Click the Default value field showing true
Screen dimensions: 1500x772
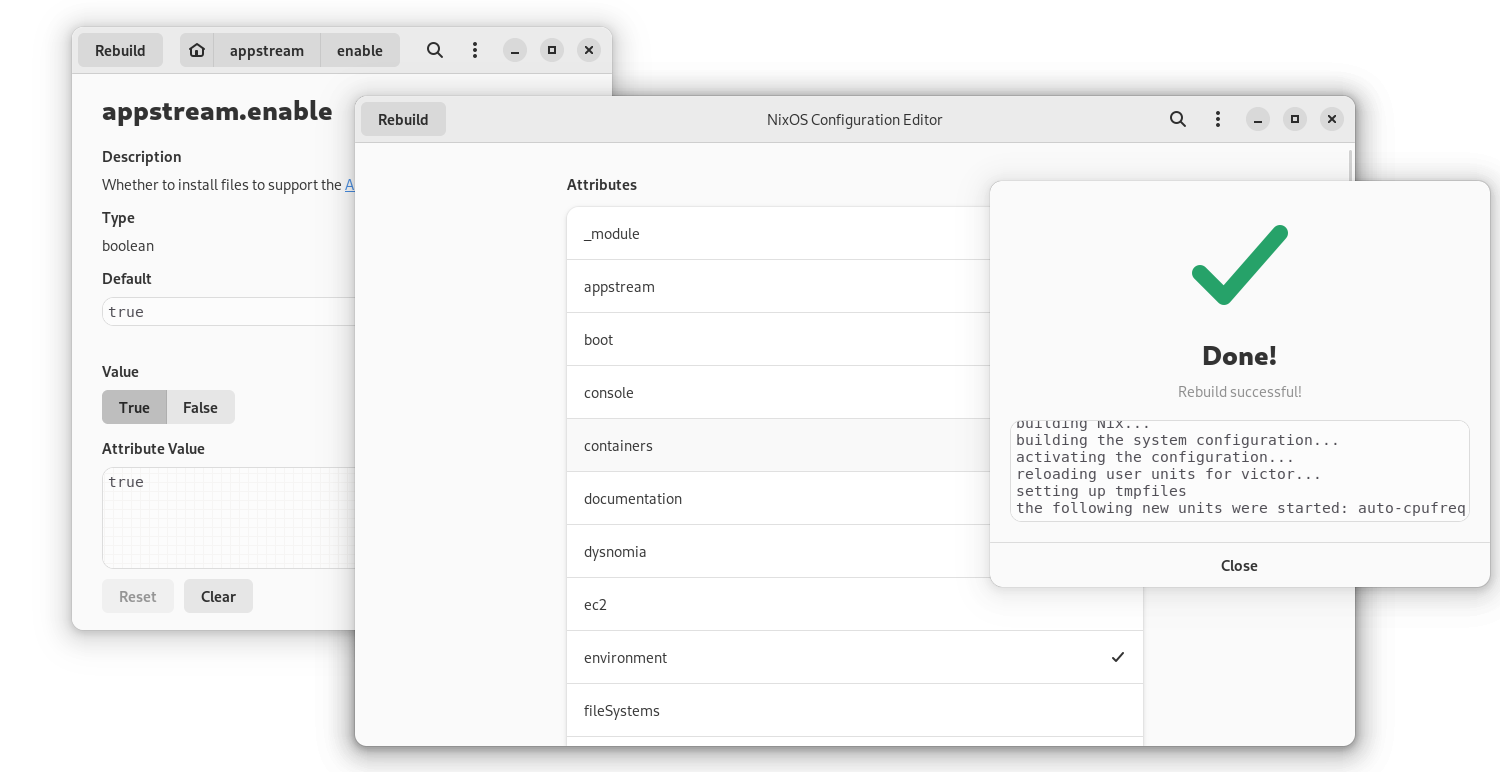228,312
